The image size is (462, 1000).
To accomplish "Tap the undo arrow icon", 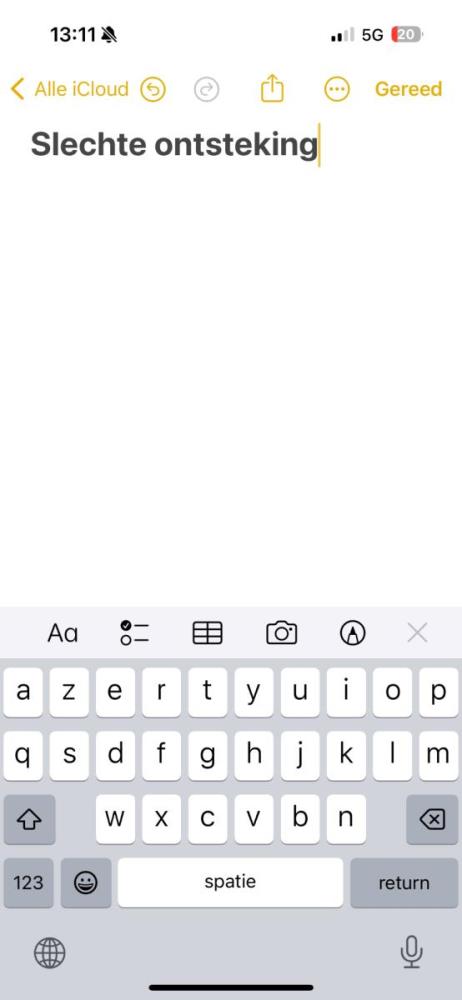I will [x=153, y=89].
